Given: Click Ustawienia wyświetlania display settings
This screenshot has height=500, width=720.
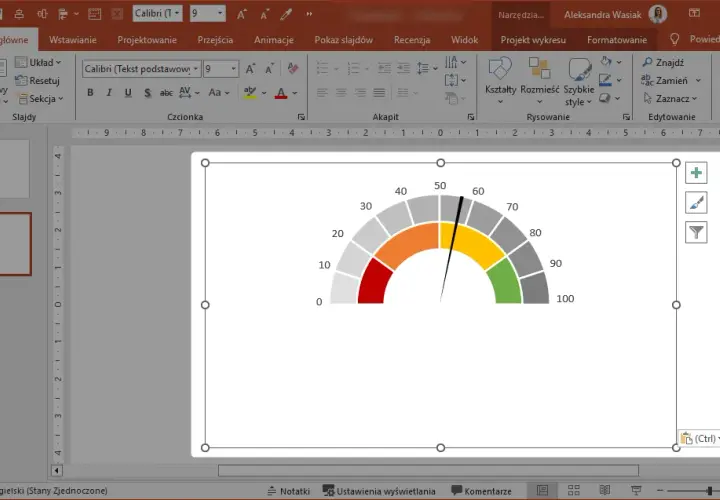Looking at the screenshot, I should click(x=379, y=491).
